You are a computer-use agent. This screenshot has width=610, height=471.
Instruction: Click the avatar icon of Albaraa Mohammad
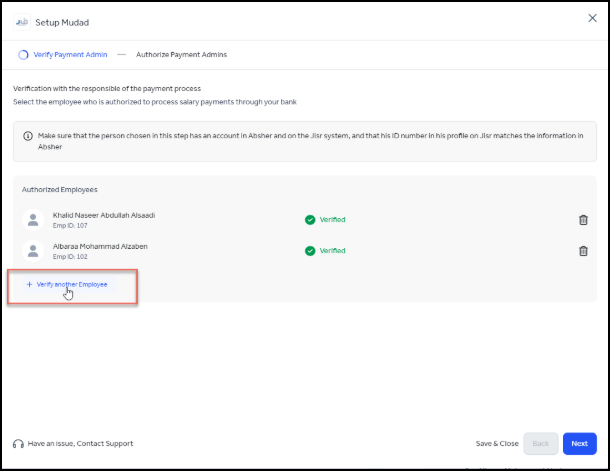[35, 251]
